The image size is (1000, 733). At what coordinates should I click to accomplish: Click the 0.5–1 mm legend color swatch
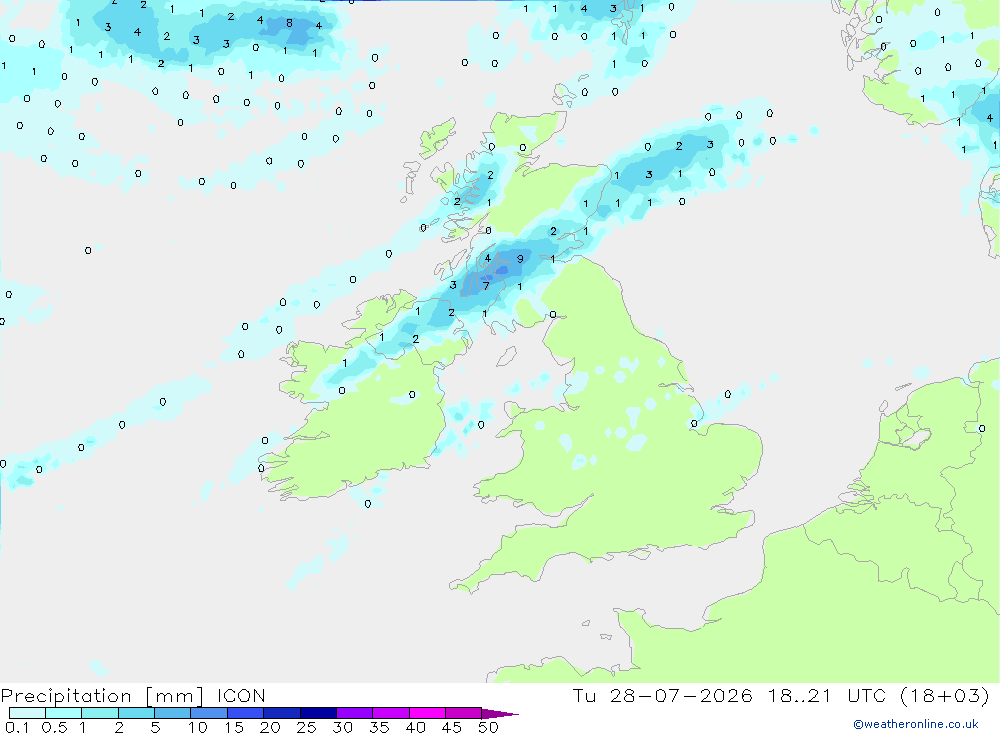click(x=64, y=713)
